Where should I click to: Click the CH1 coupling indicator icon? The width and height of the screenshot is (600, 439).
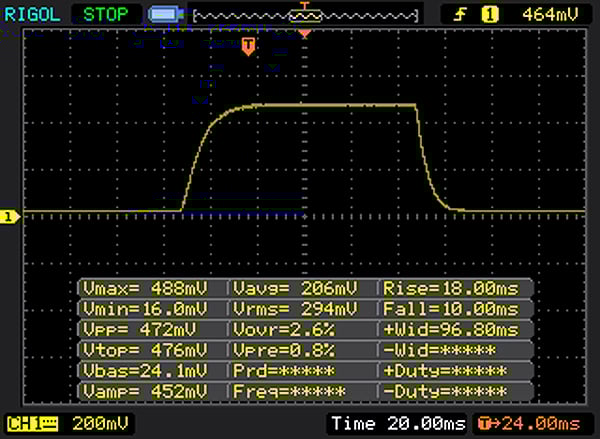pos(33,424)
